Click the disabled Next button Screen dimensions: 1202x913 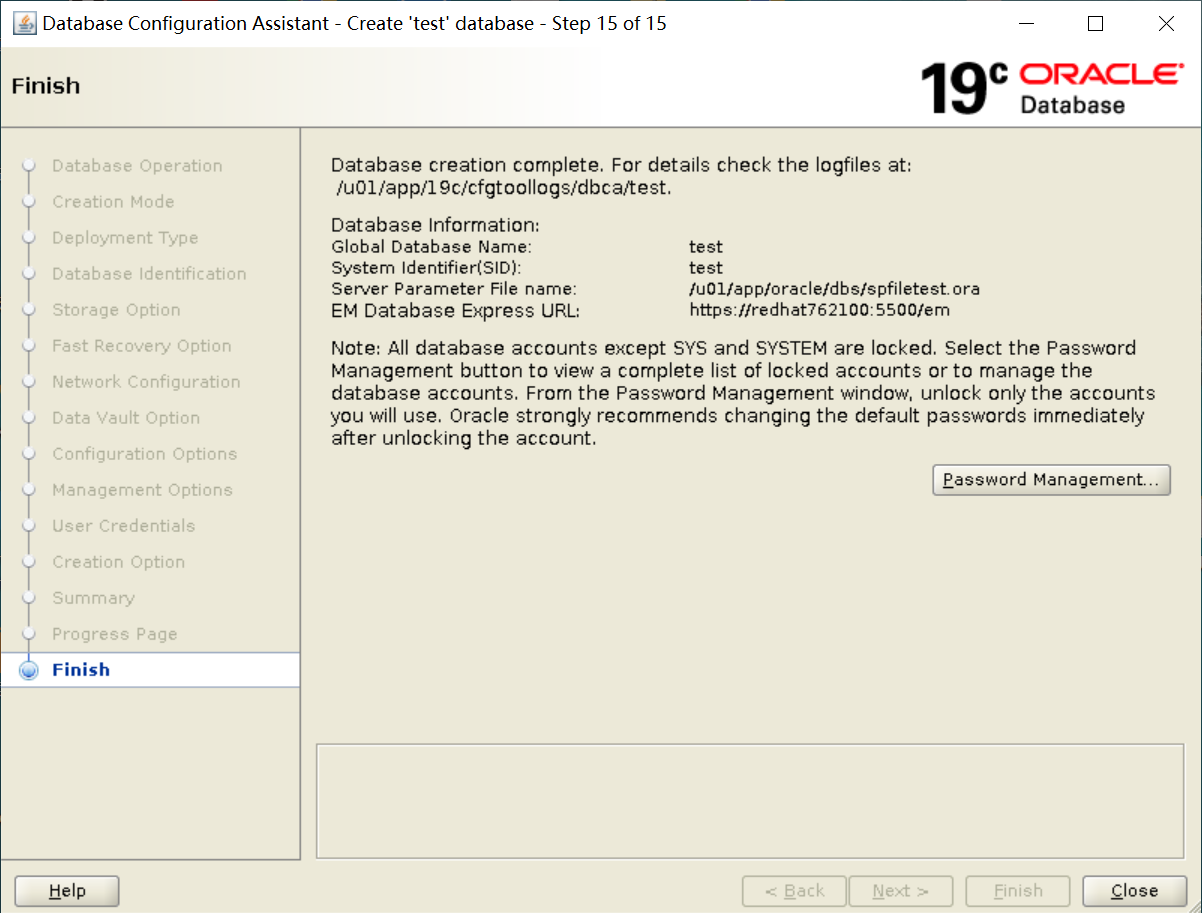(x=900, y=891)
